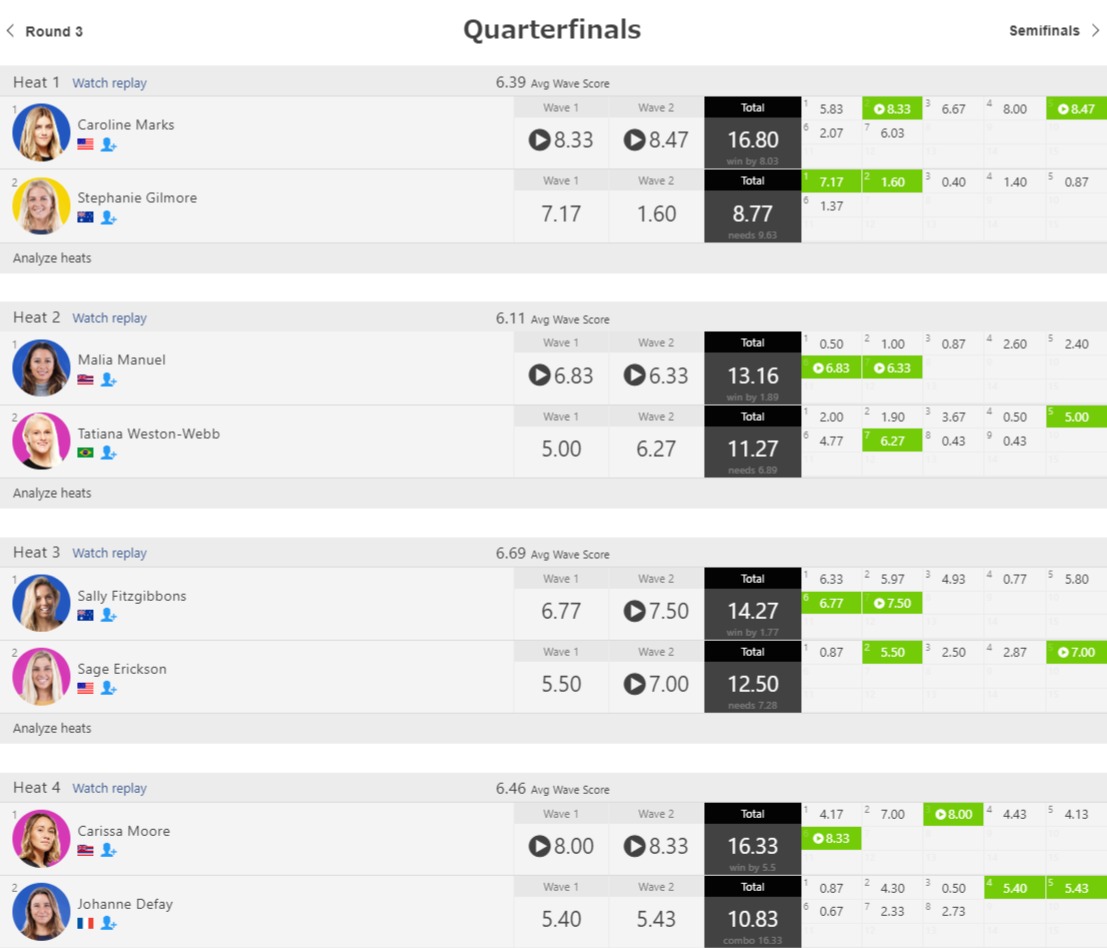Open Carissa Moore's profile photo
This screenshot has width=1107, height=948.
[41, 838]
